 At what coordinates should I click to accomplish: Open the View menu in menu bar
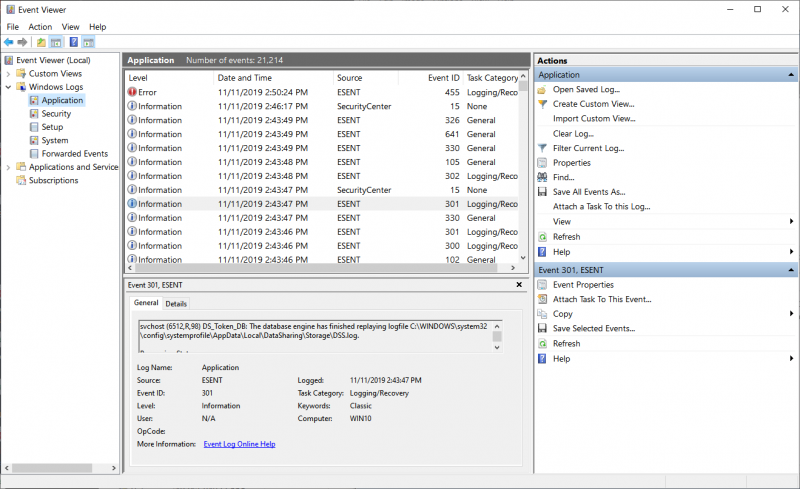pos(70,27)
